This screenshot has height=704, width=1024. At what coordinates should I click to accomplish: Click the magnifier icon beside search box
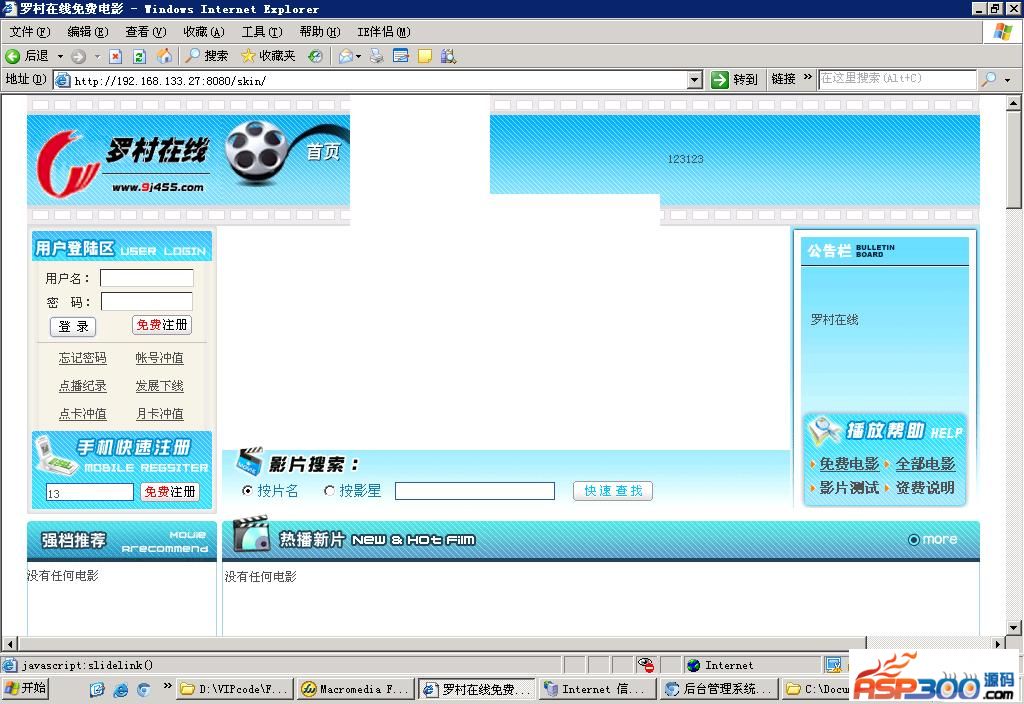tap(989, 79)
